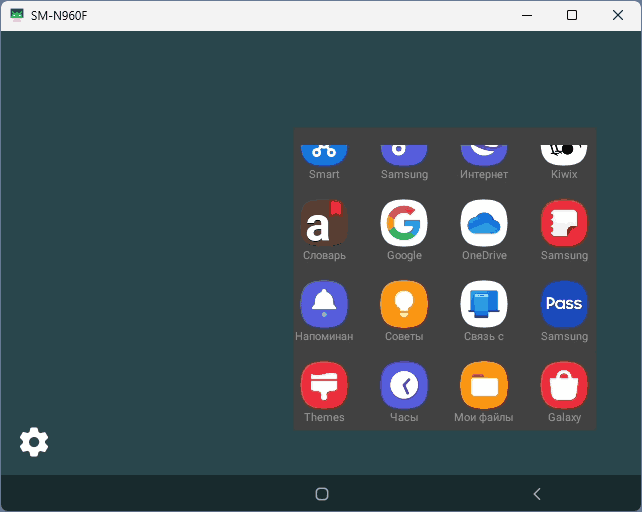The width and height of the screenshot is (642, 512).
Task: Maximize the SM-N960F window
Action: [572, 15]
